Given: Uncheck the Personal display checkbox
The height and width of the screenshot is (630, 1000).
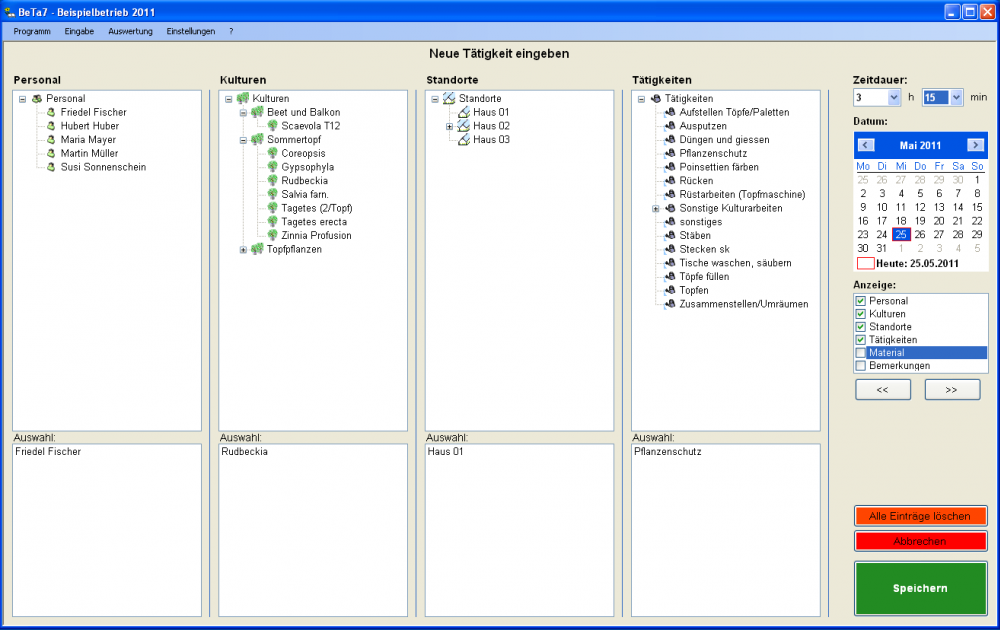Looking at the screenshot, I should click(860, 301).
